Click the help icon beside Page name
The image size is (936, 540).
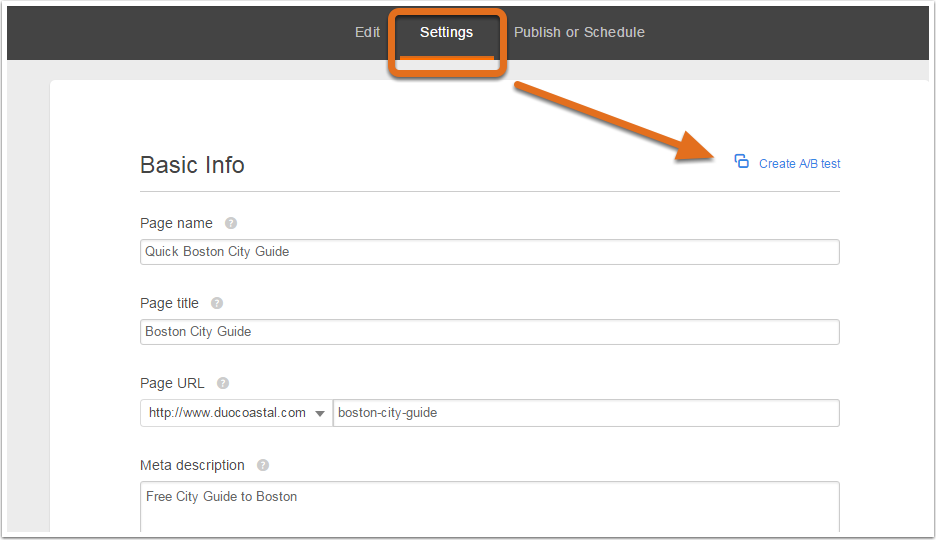pyautogui.click(x=231, y=223)
